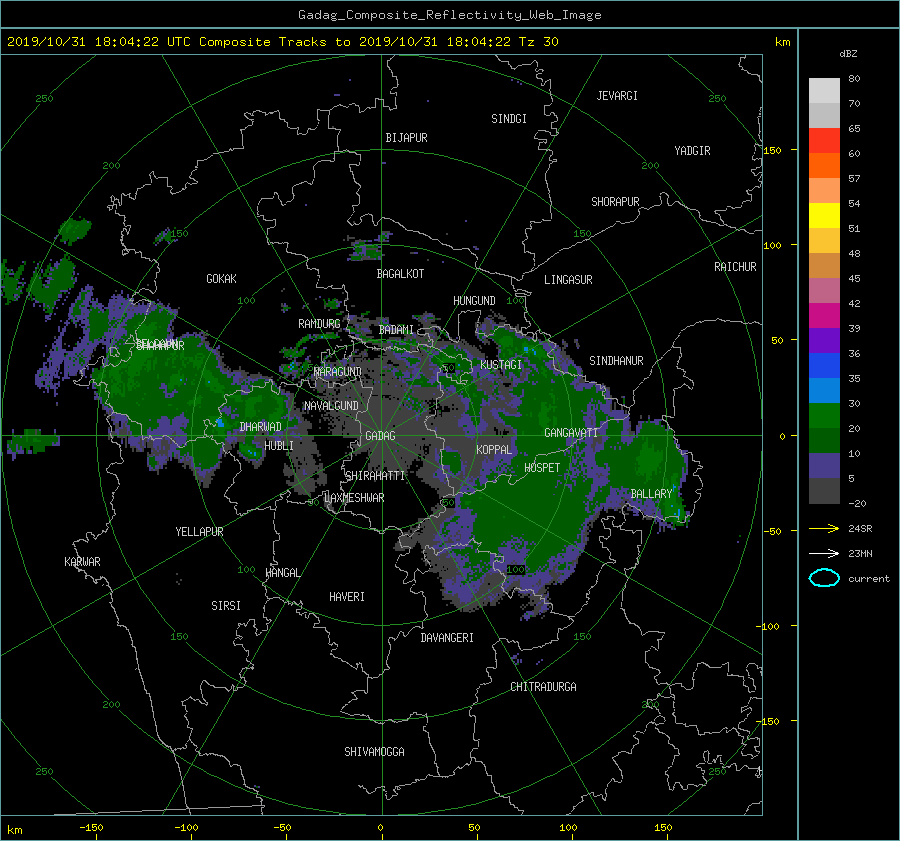Click the cyan 'current' ellipse legend symbol
The image size is (900, 841).
point(824,578)
